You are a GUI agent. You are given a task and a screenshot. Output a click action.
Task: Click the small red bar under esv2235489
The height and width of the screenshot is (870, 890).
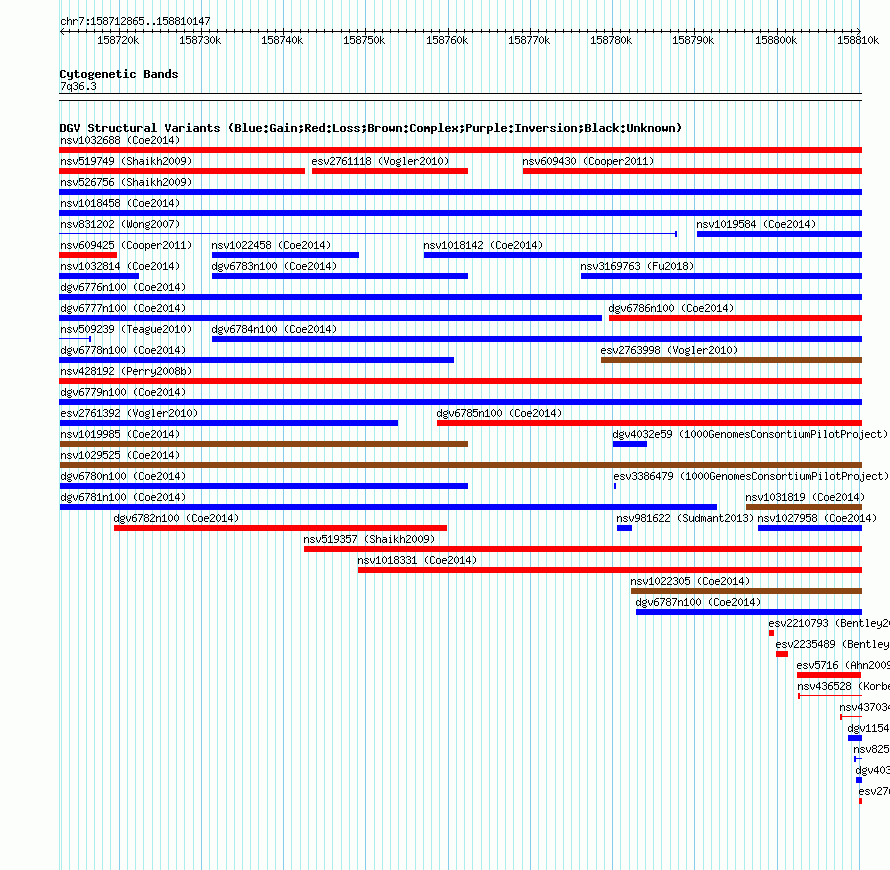tap(782, 654)
